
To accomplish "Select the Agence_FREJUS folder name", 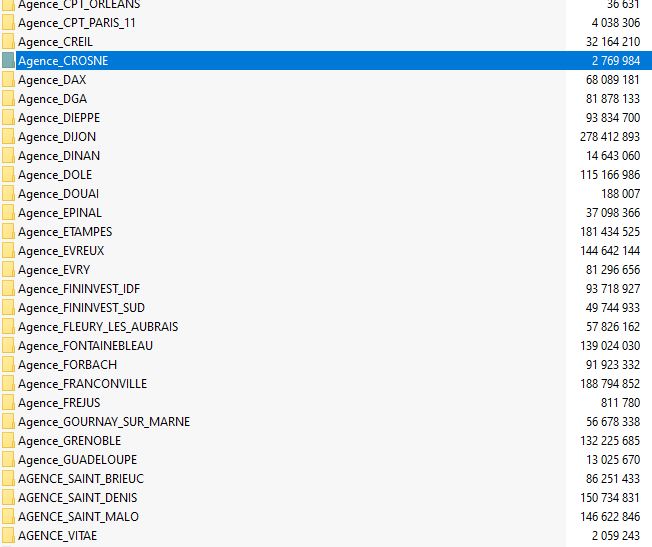I will point(59,403).
